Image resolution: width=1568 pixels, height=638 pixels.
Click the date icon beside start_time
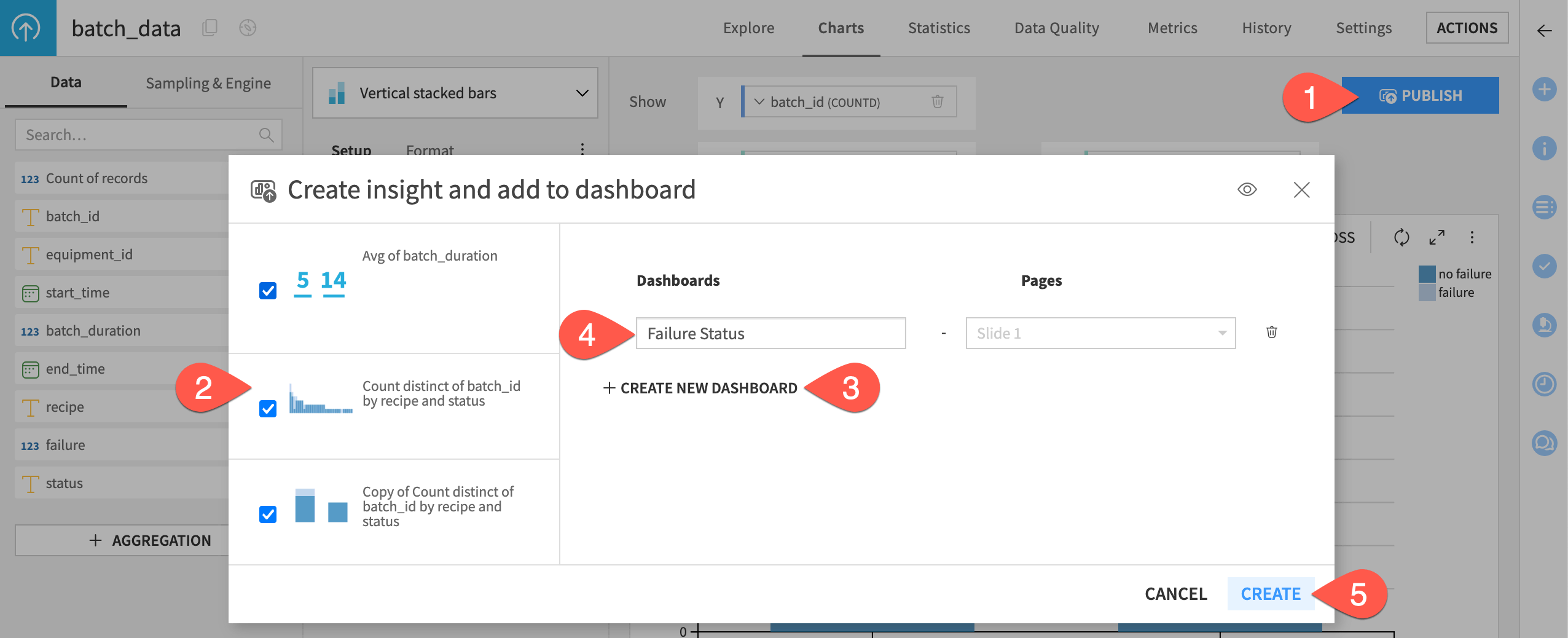click(30, 293)
